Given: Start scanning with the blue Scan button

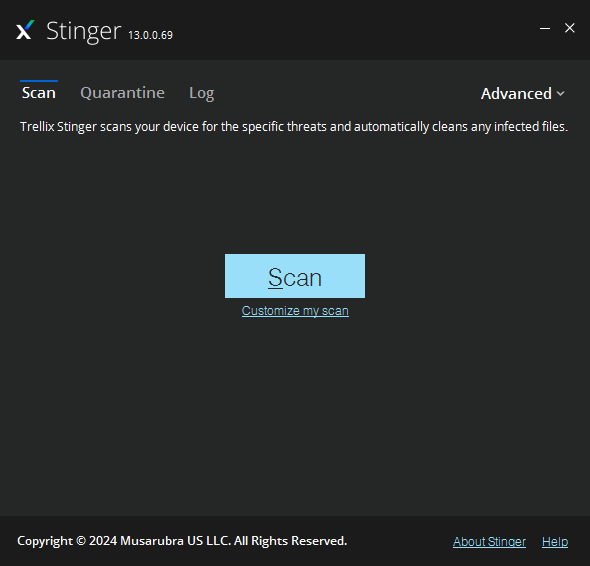Looking at the screenshot, I should [295, 276].
